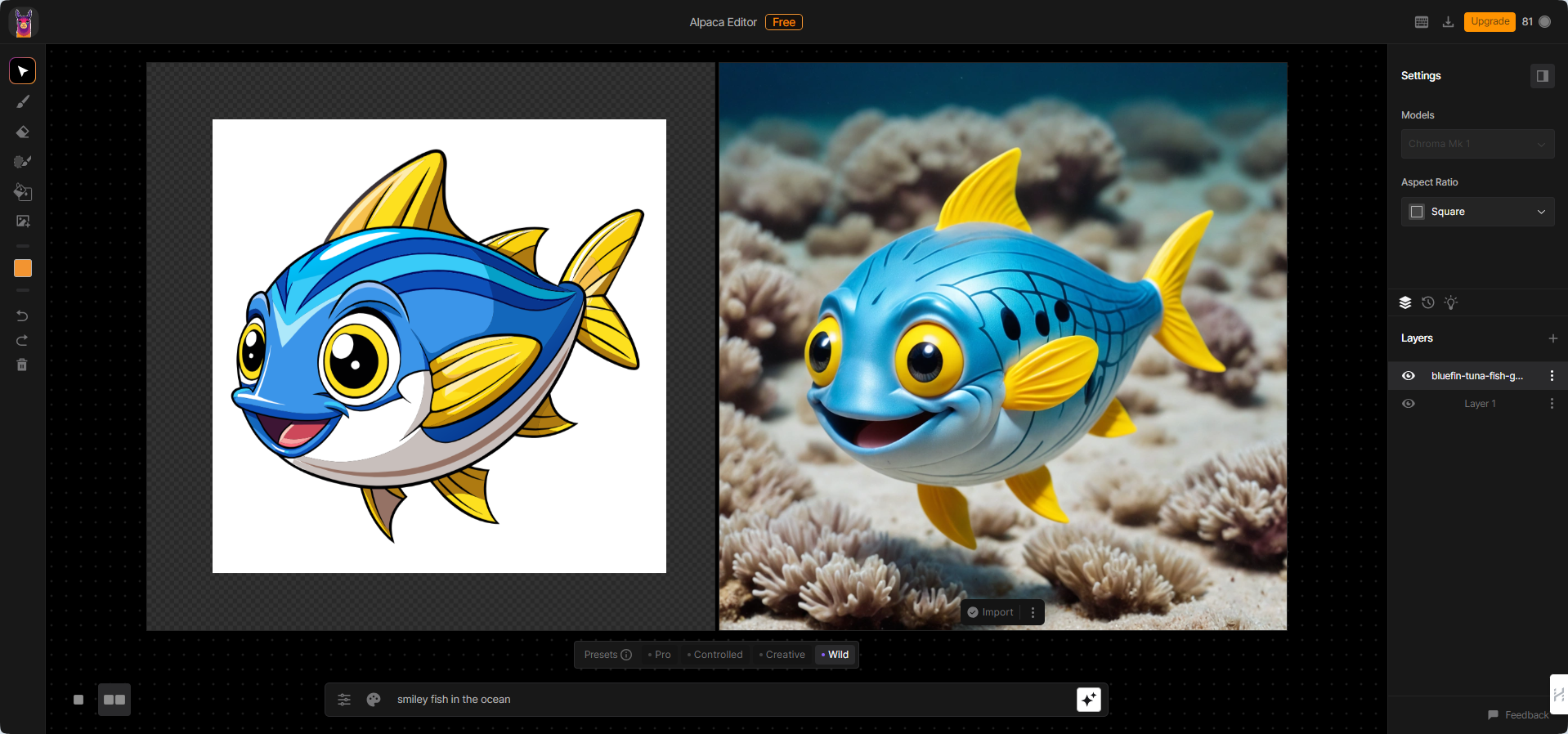Toggle visibility of Layer 1

tap(1409, 404)
